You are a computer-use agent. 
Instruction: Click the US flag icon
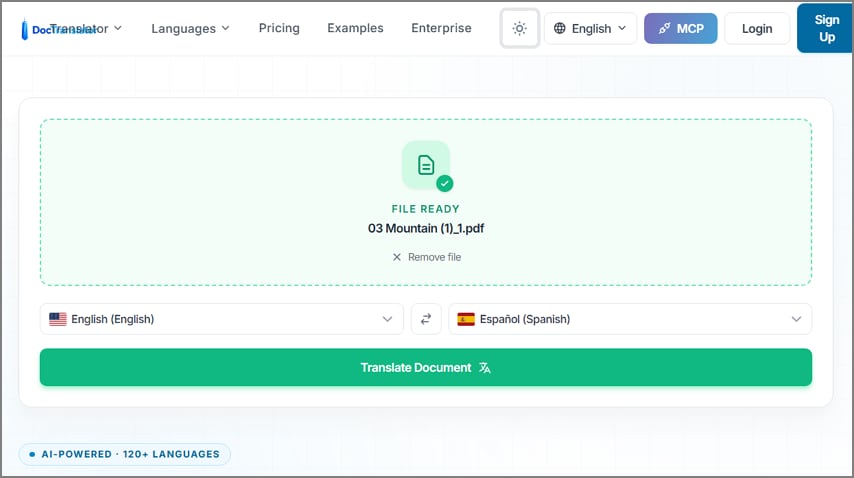click(58, 319)
